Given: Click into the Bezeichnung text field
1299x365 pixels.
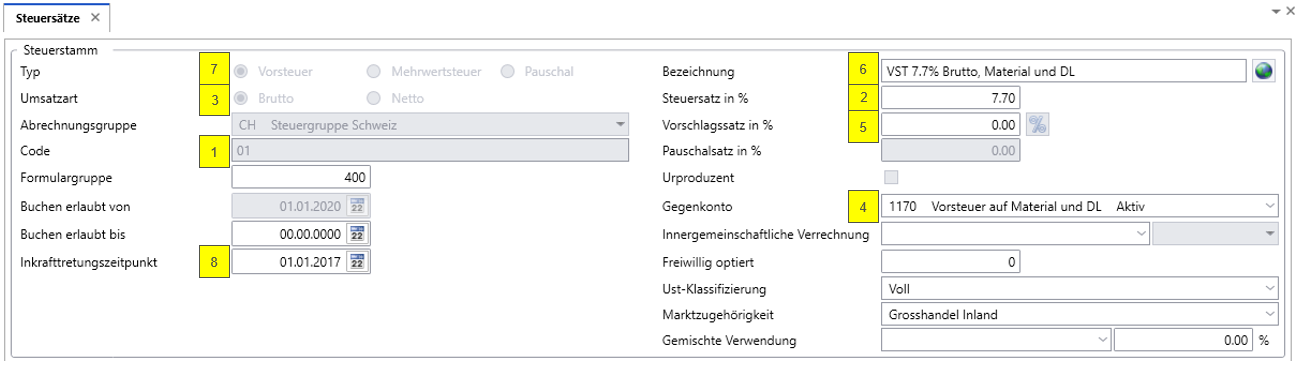Looking at the screenshot, I should (x=1064, y=71).
